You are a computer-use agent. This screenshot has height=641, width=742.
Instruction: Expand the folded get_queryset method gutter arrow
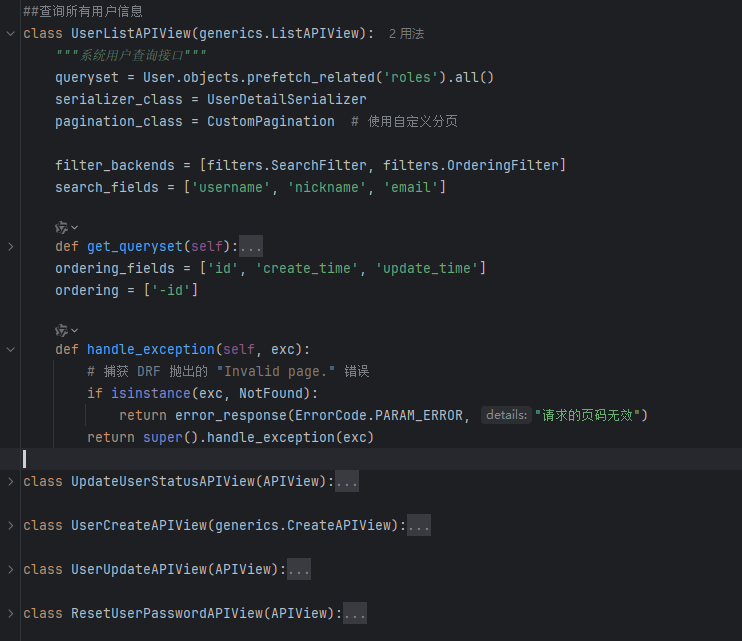tap(10, 246)
